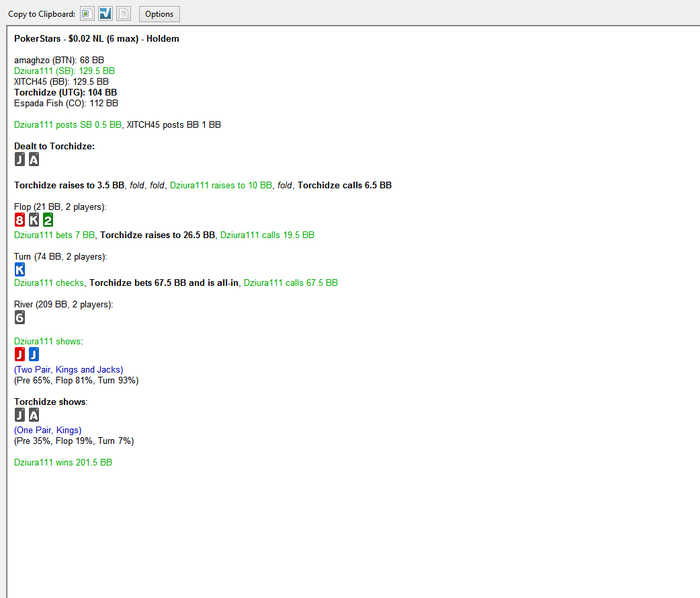The image size is (700, 598).
Task: Click 'Torchidze raises to 3.5 BB' text
Action: [69, 185]
